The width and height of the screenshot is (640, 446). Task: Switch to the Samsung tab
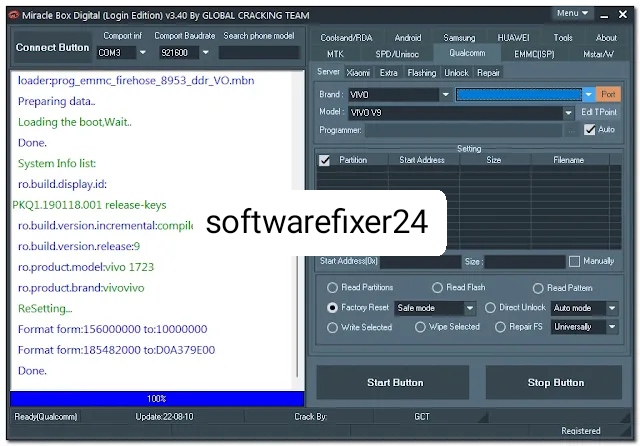click(x=459, y=38)
